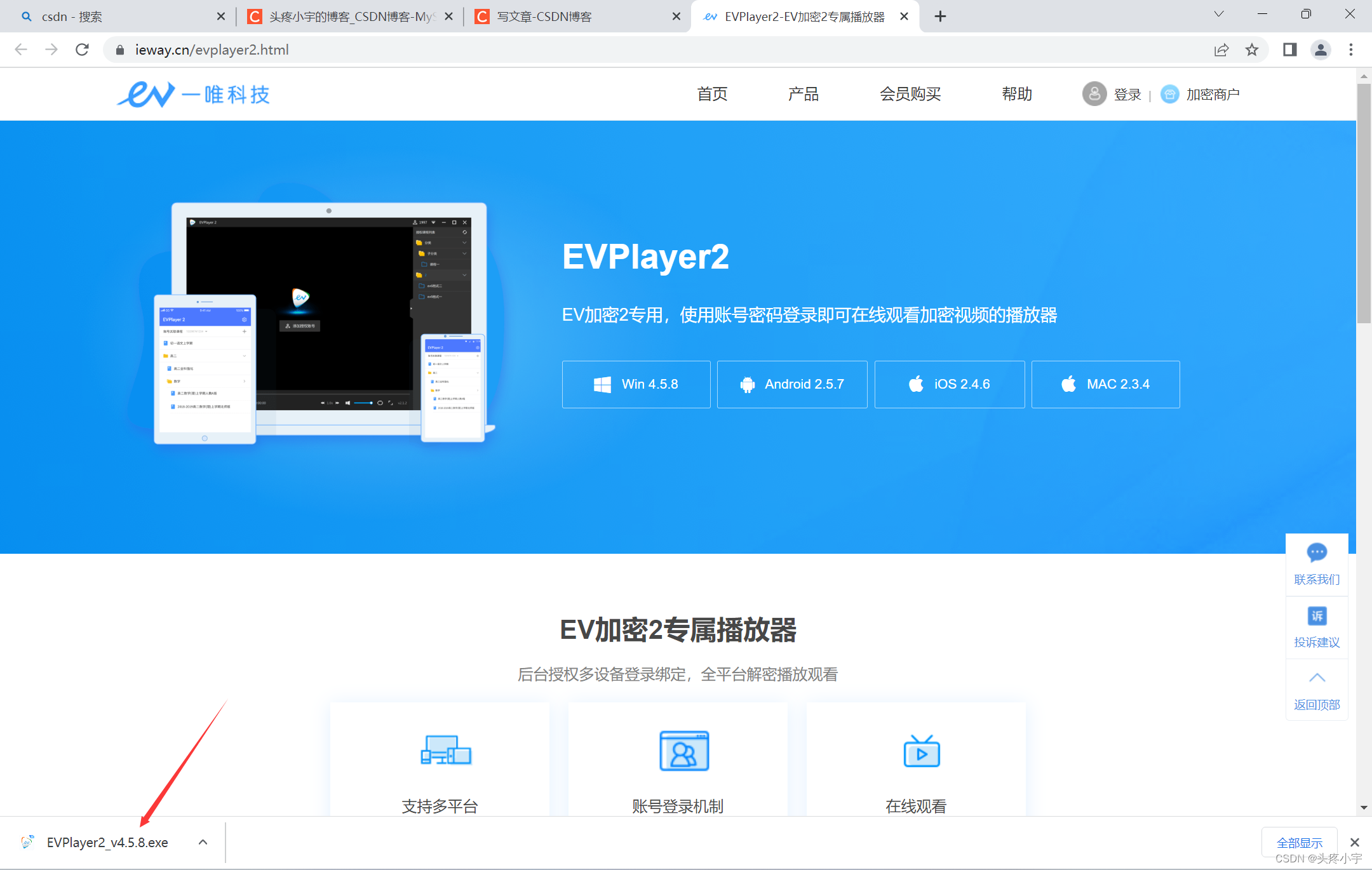Toggle the bookmark star for this page
This screenshot has width=1372, height=870.
coord(1253,50)
